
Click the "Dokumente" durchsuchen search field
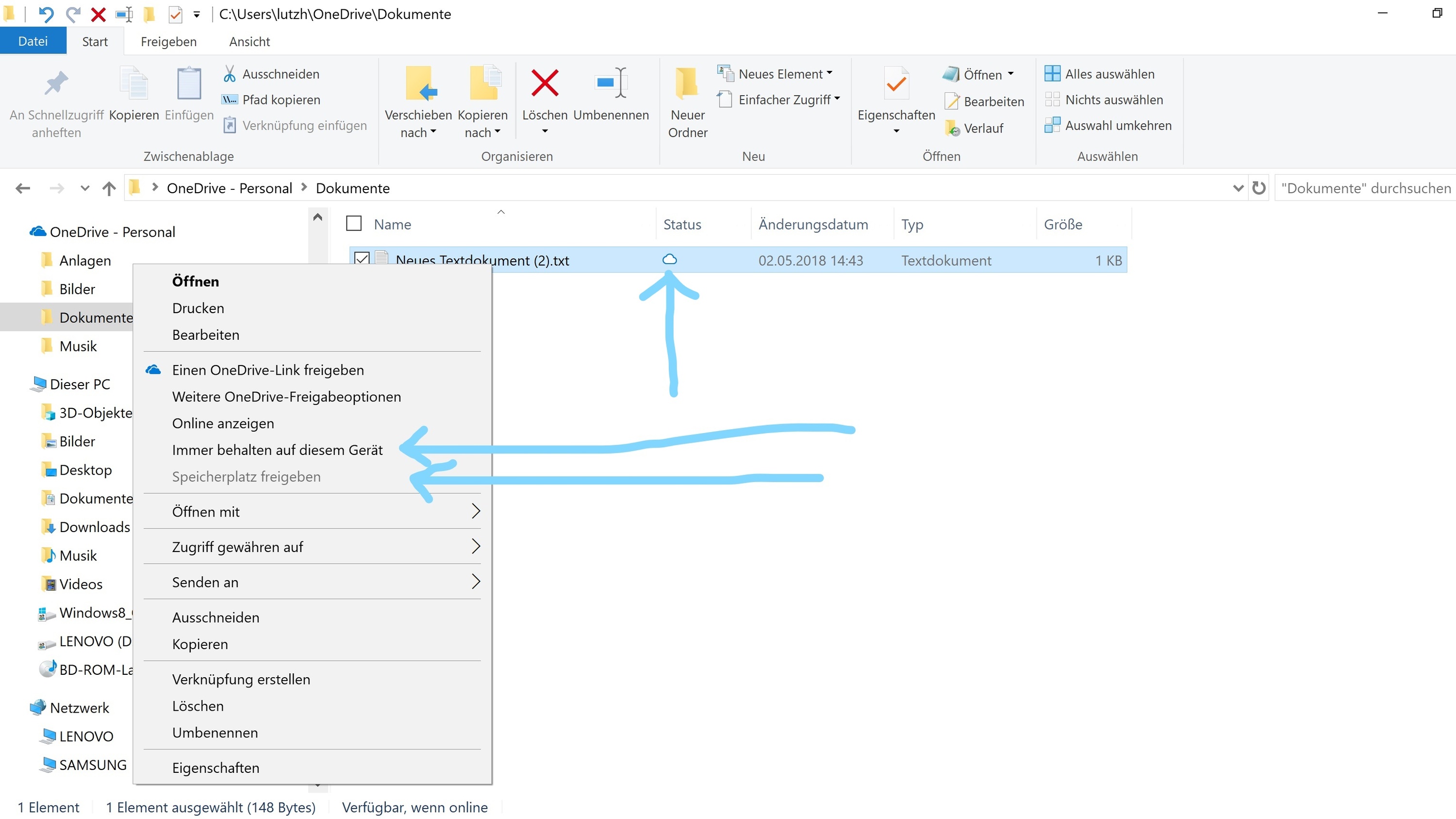pyautogui.click(x=1366, y=188)
